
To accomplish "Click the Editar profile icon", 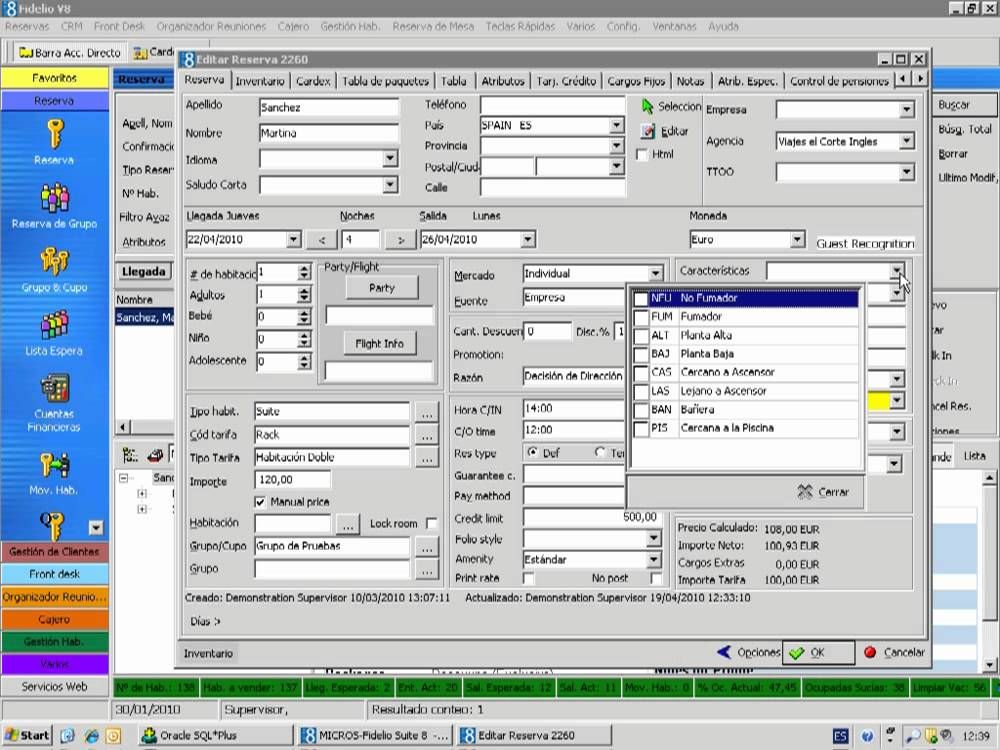I will [x=648, y=131].
